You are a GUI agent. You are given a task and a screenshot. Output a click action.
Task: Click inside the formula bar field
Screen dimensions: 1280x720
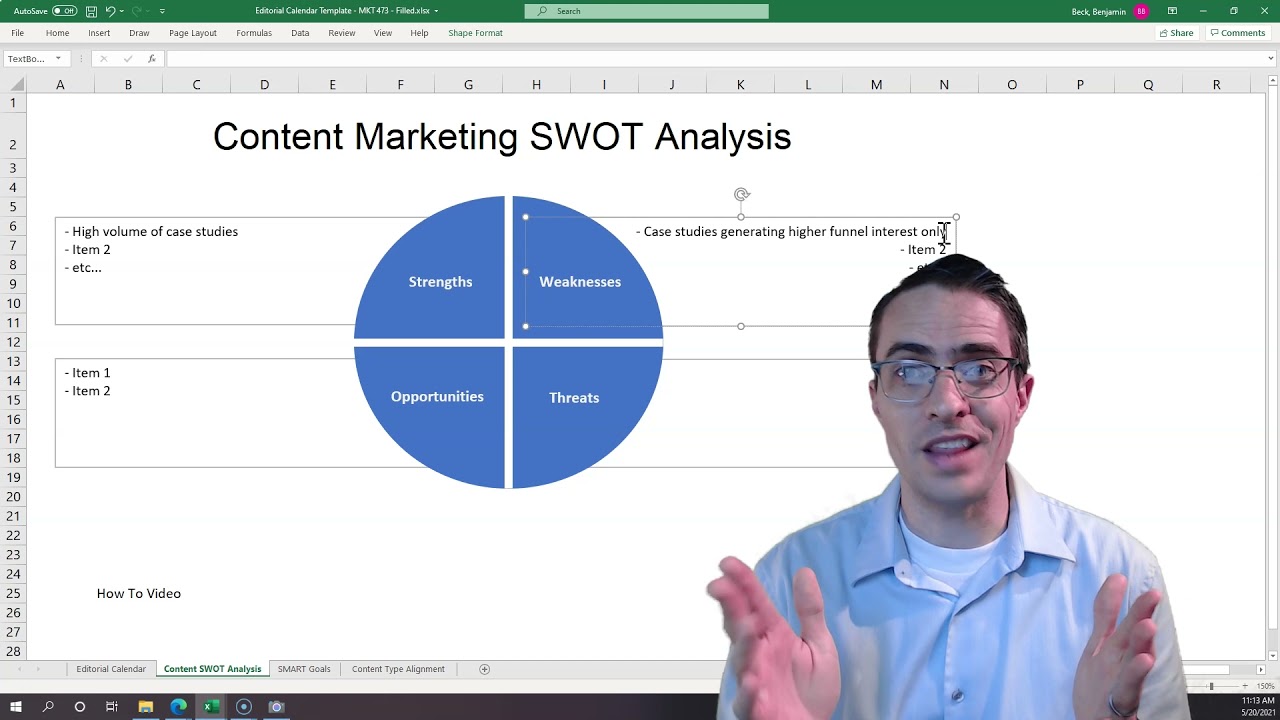(x=714, y=59)
